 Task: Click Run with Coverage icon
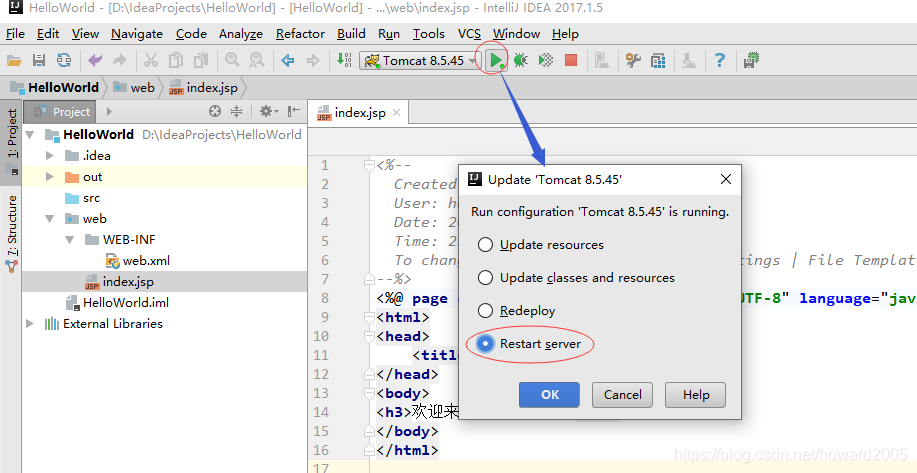click(x=546, y=60)
